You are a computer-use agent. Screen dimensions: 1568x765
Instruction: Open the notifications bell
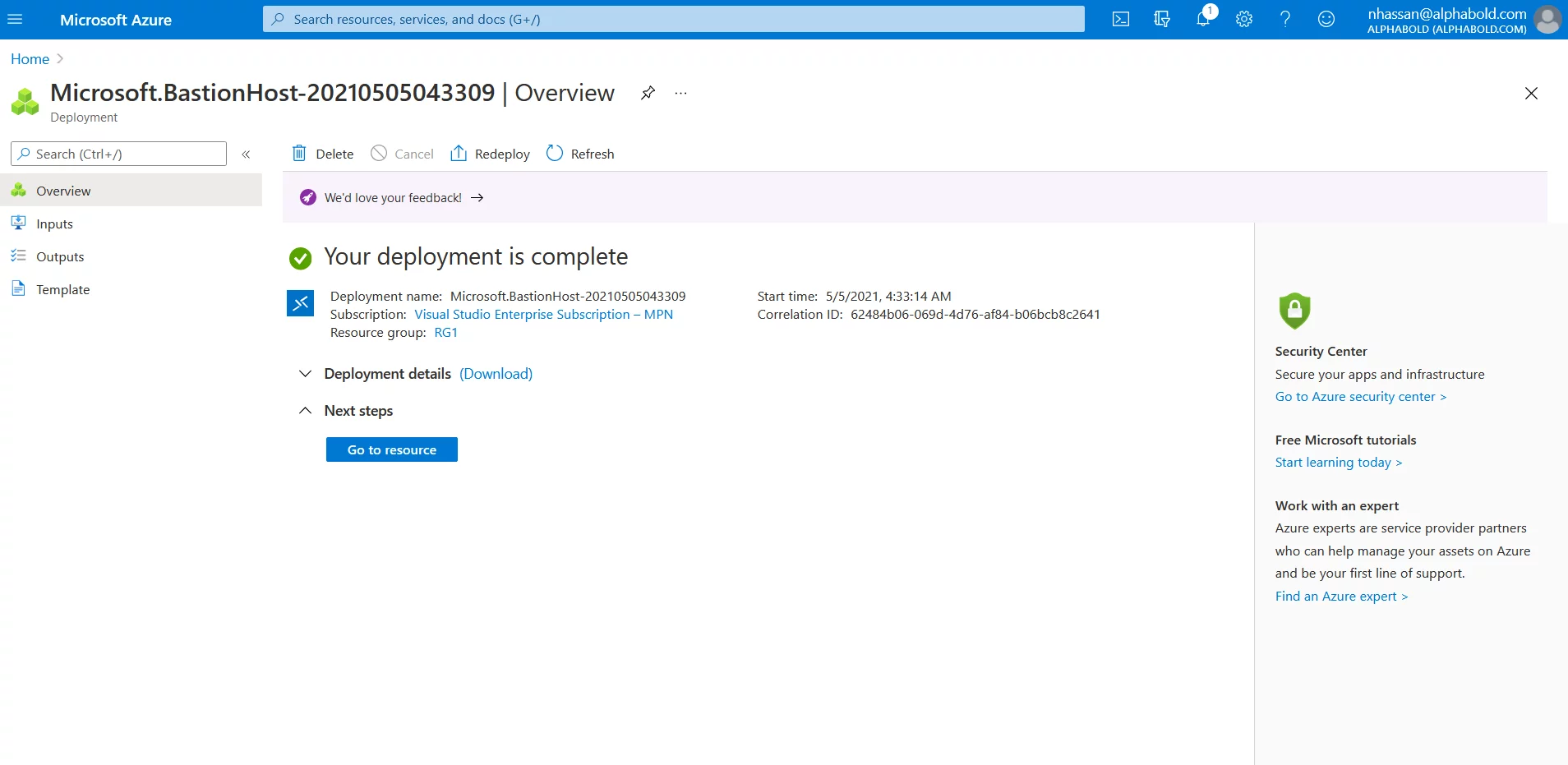coord(1203,19)
